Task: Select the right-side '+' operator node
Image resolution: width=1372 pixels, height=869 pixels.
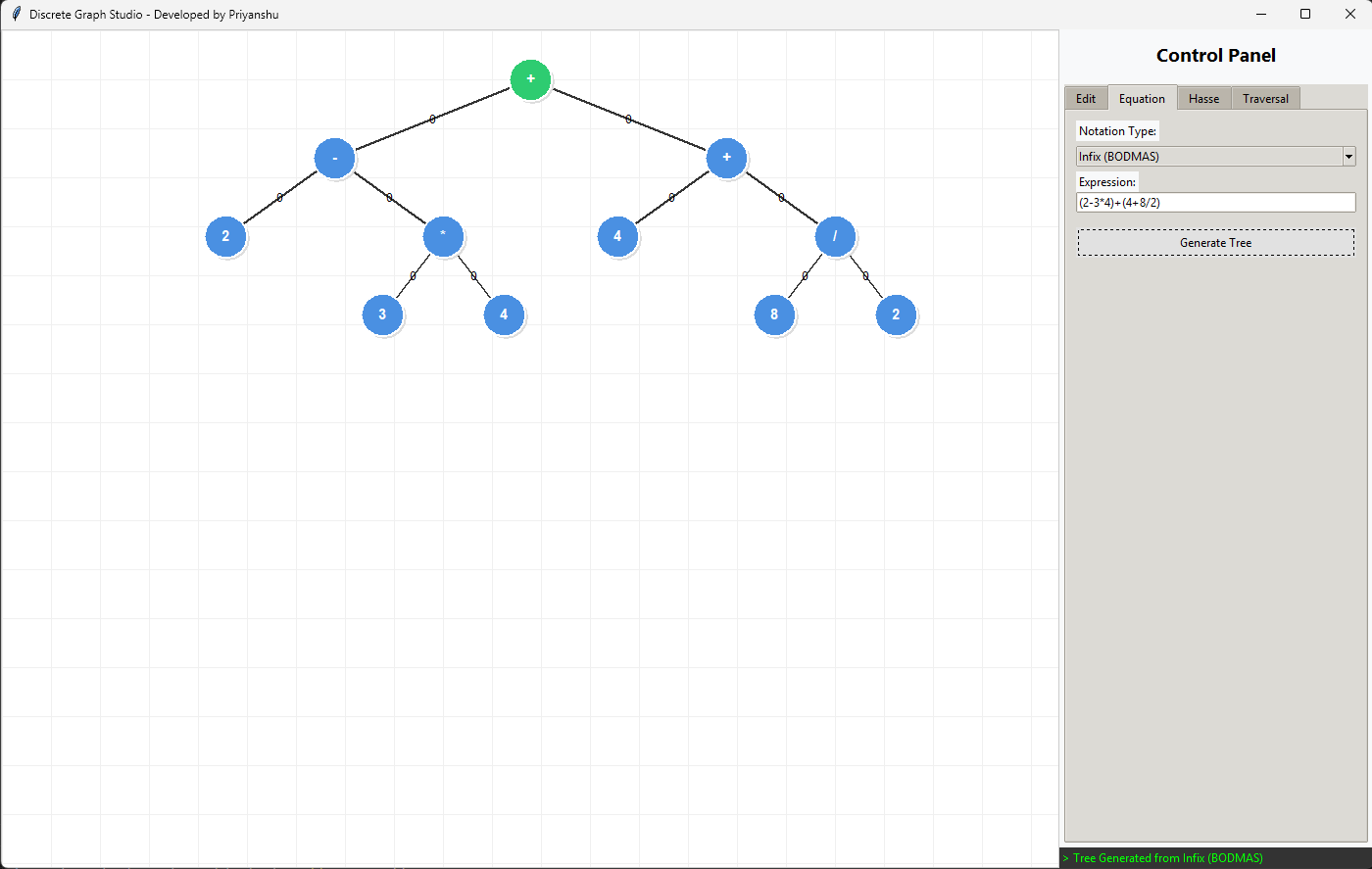Action: tap(726, 158)
